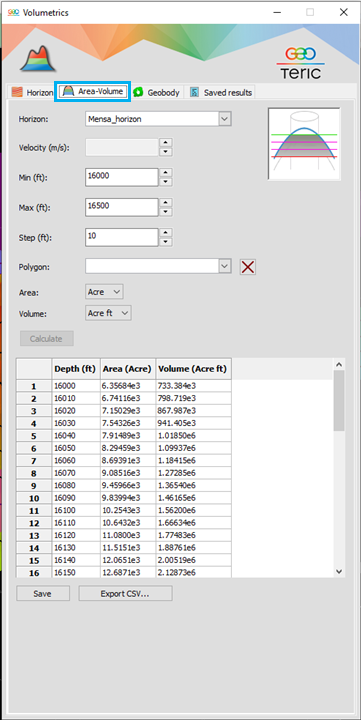Minimize the Volumetrics window

click(x=277, y=12)
